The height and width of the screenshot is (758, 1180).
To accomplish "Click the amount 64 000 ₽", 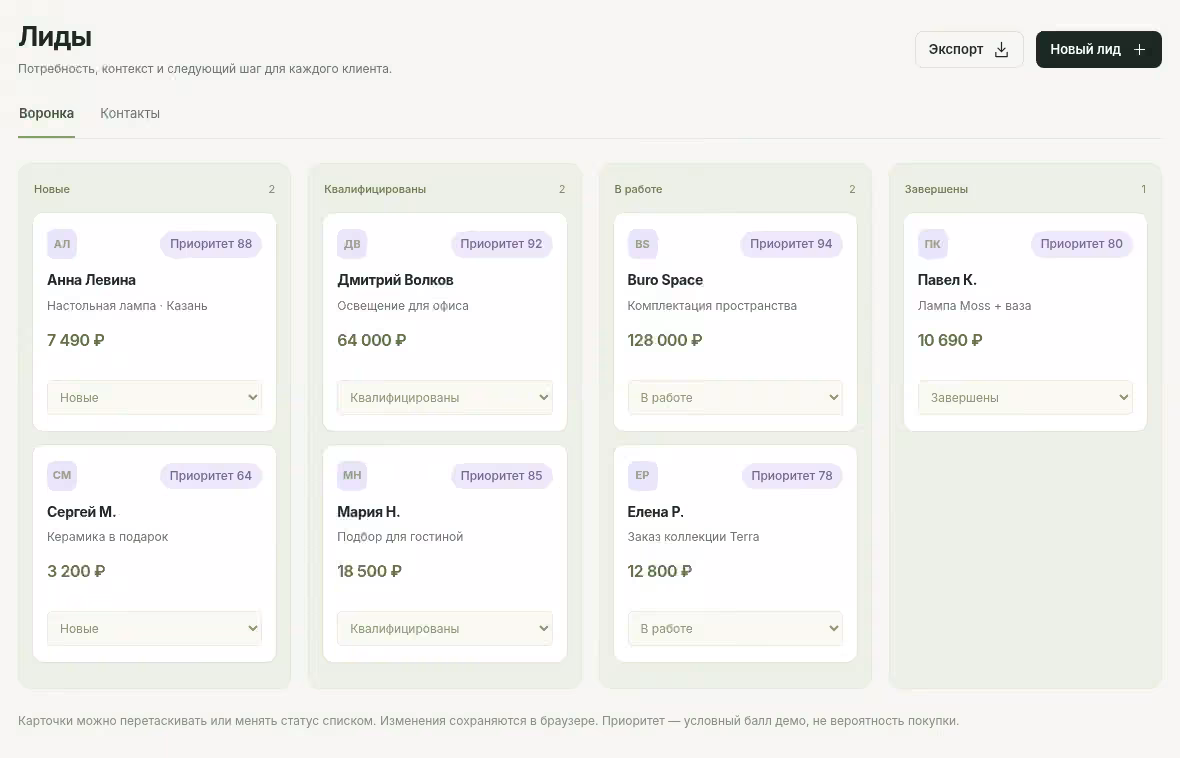I will click(372, 340).
